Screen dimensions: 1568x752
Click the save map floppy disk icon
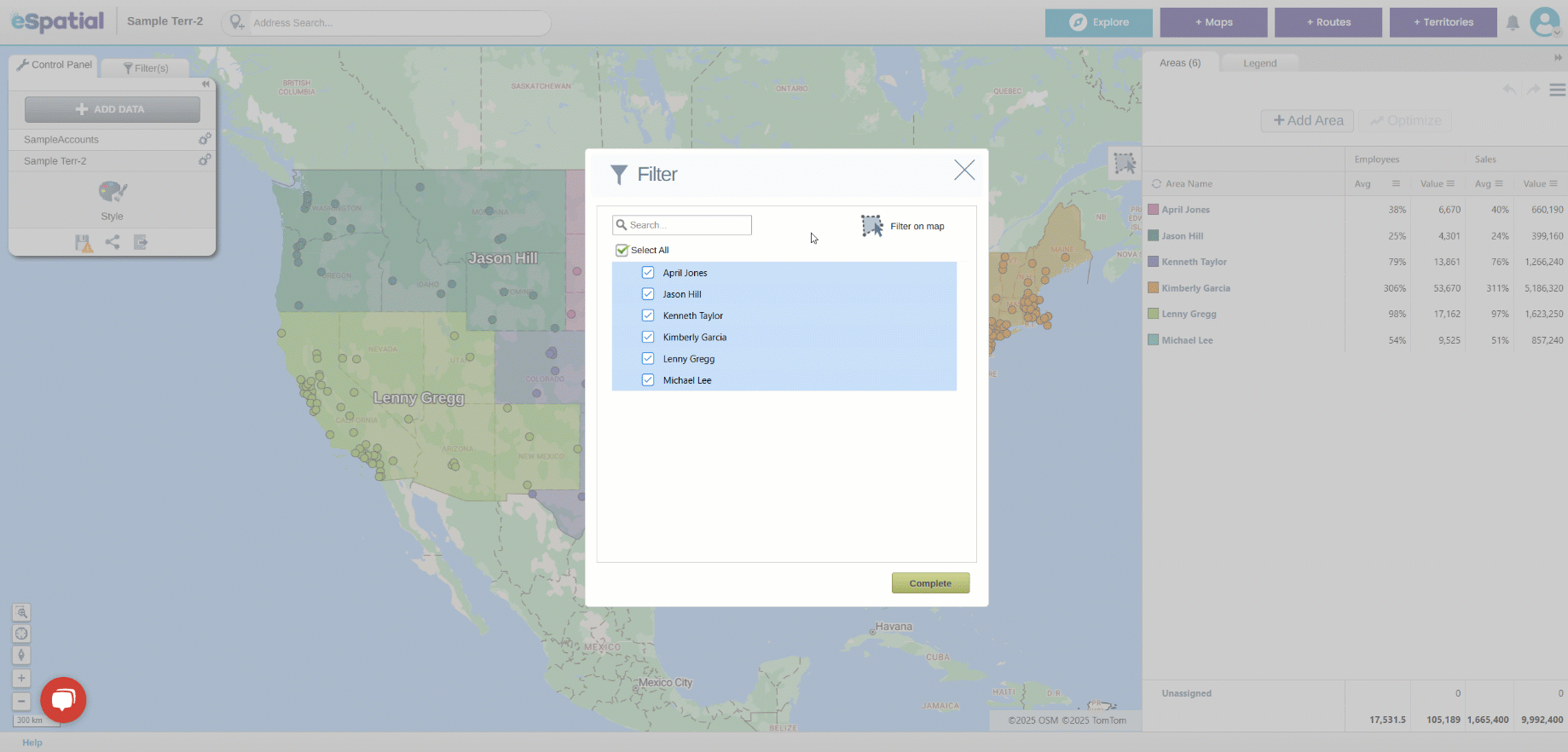coord(84,243)
